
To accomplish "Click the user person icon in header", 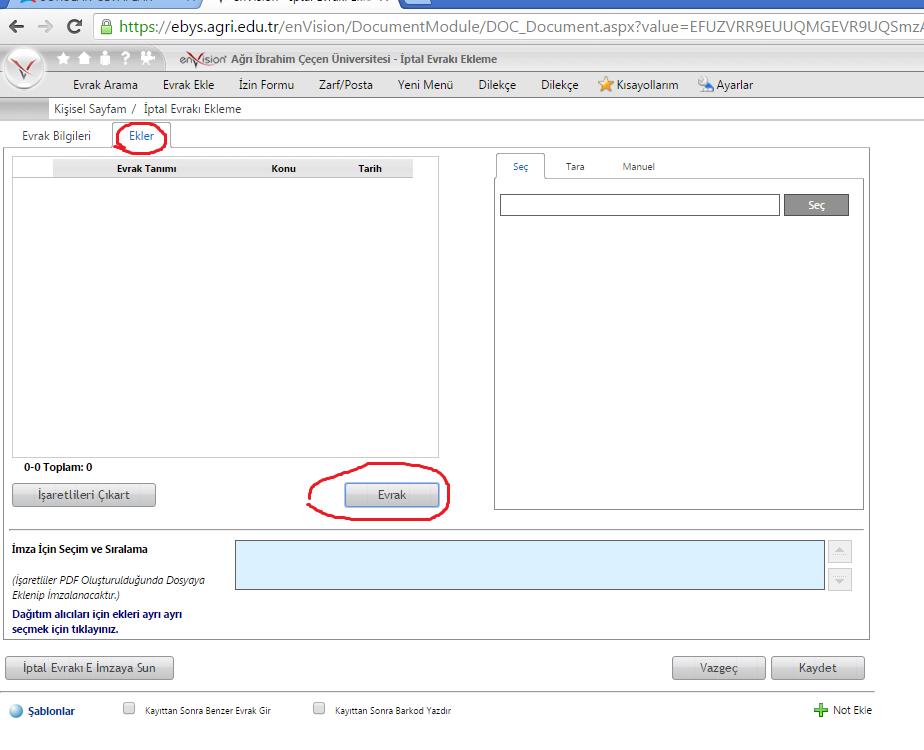I will 104,59.
